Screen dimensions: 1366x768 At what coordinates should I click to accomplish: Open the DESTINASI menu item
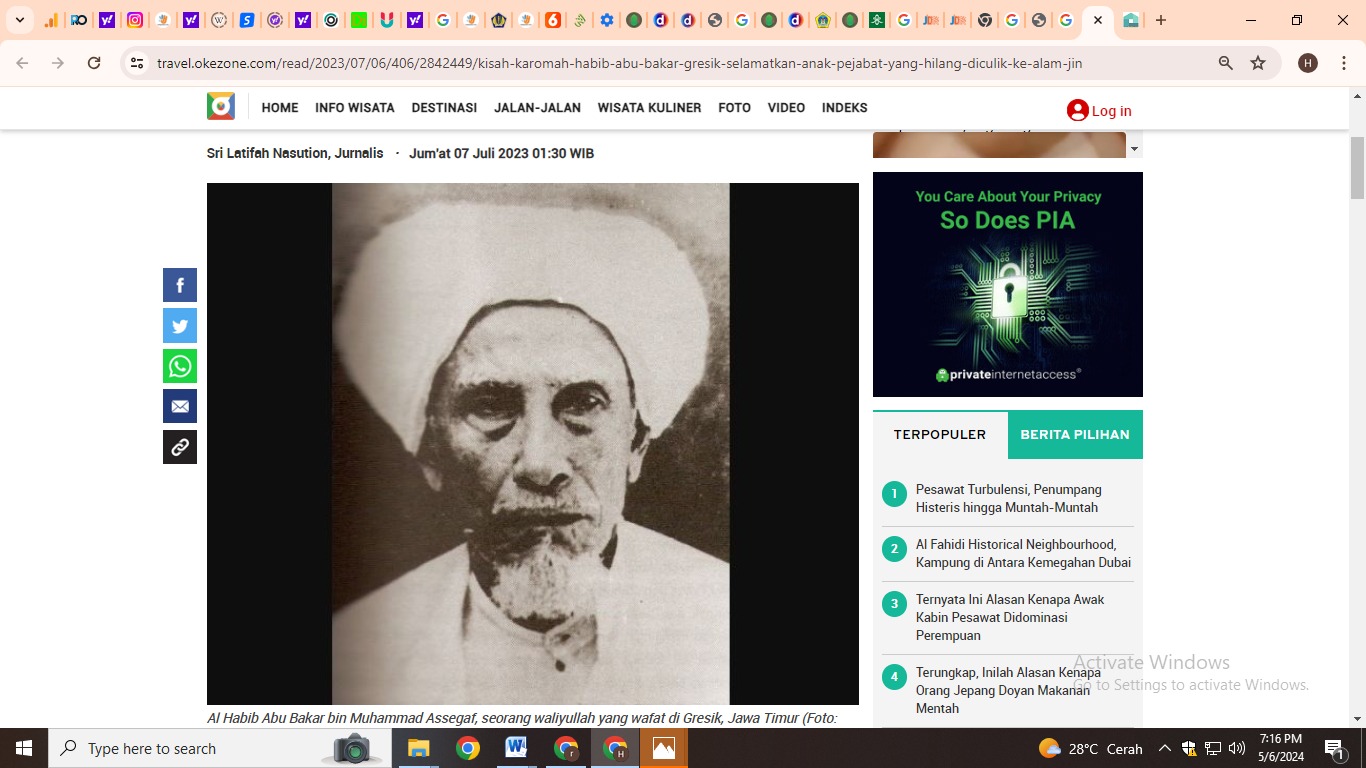[x=443, y=107]
